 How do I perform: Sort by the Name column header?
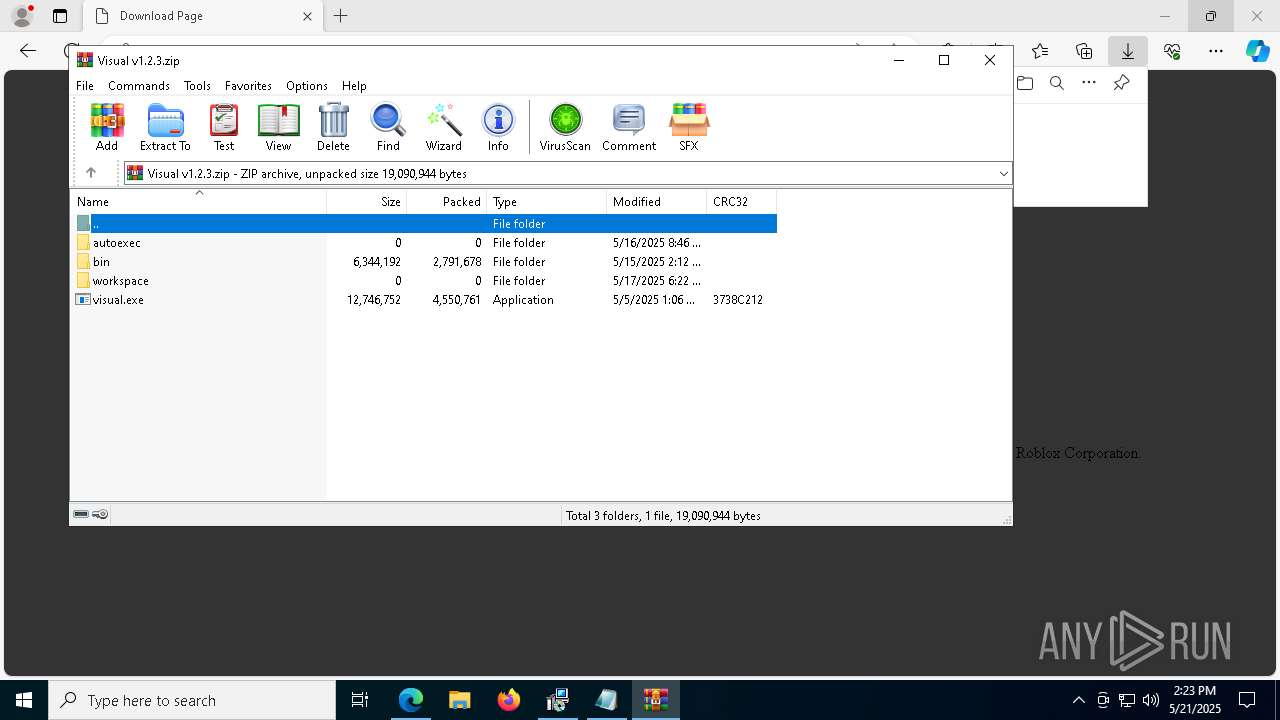(x=198, y=202)
